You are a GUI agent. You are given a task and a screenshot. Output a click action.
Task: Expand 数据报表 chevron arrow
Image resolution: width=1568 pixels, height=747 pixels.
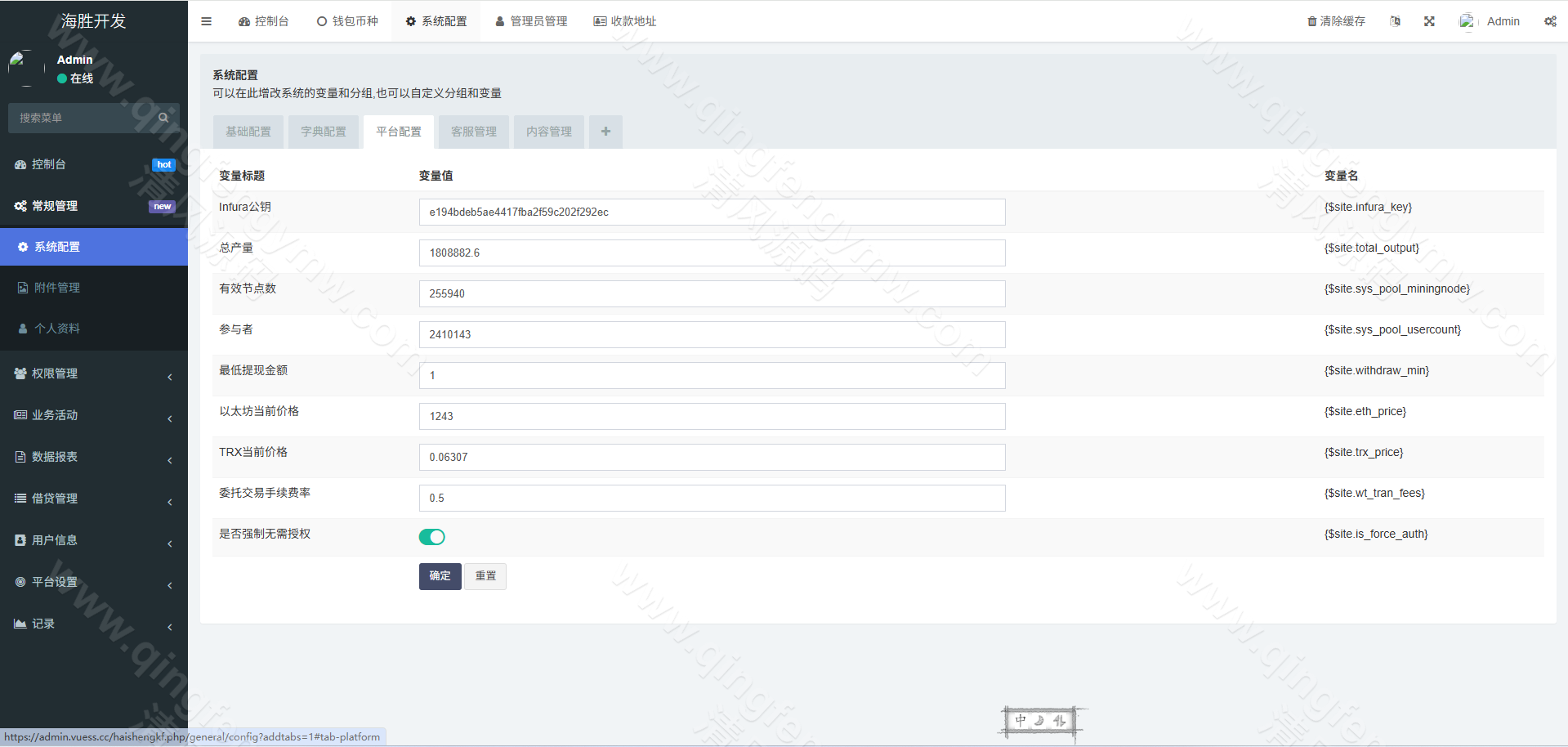tap(170, 460)
